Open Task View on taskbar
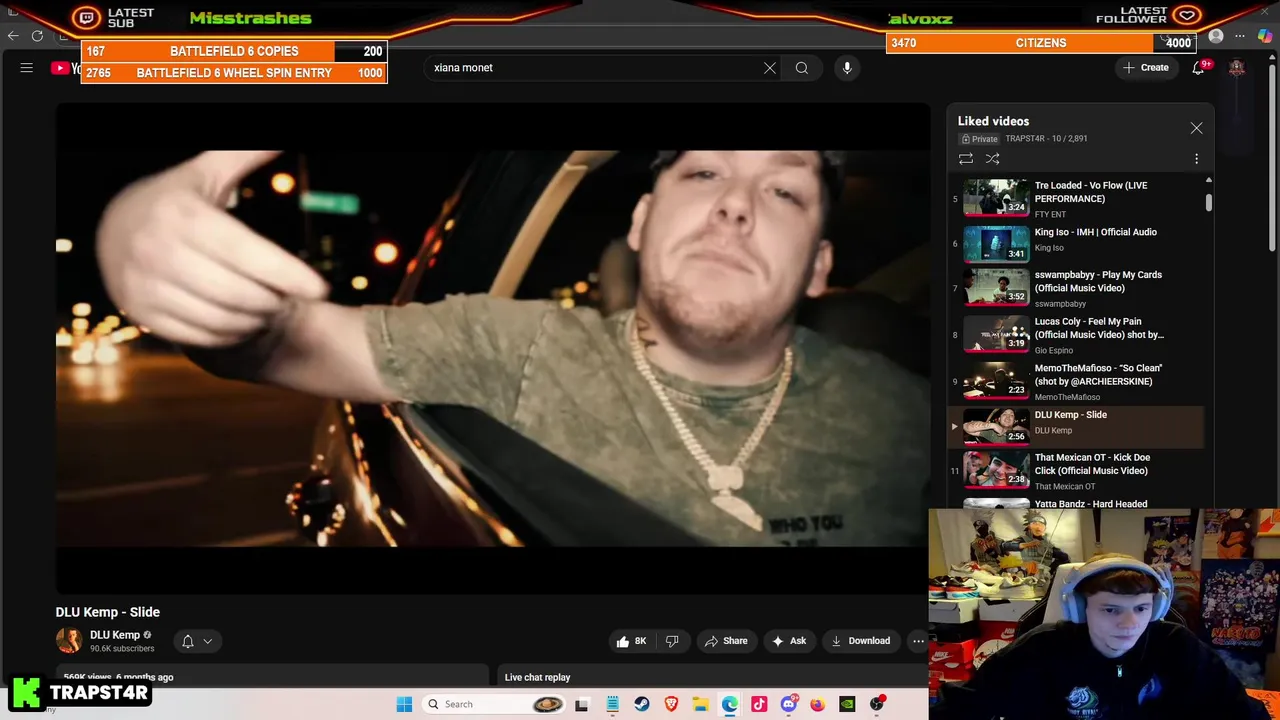The height and width of the screenshot is (720, 1280). tap(582, 704)
